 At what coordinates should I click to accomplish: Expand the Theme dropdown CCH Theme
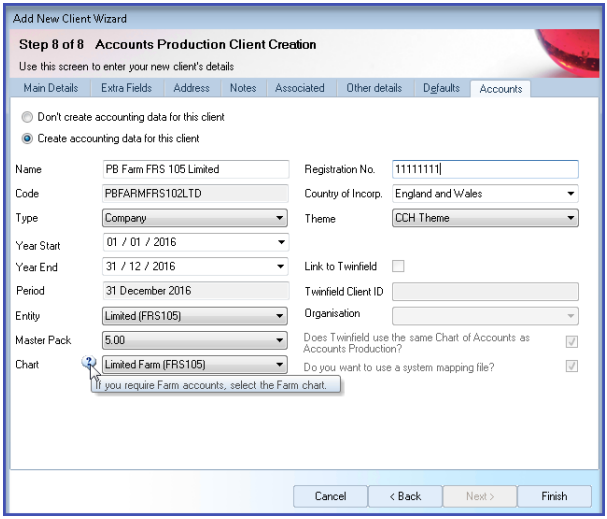click(485, 218)
